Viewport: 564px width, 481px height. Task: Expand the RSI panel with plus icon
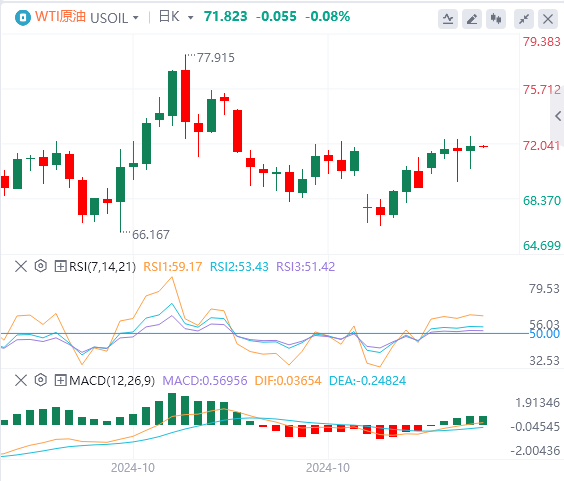(60, 267)
